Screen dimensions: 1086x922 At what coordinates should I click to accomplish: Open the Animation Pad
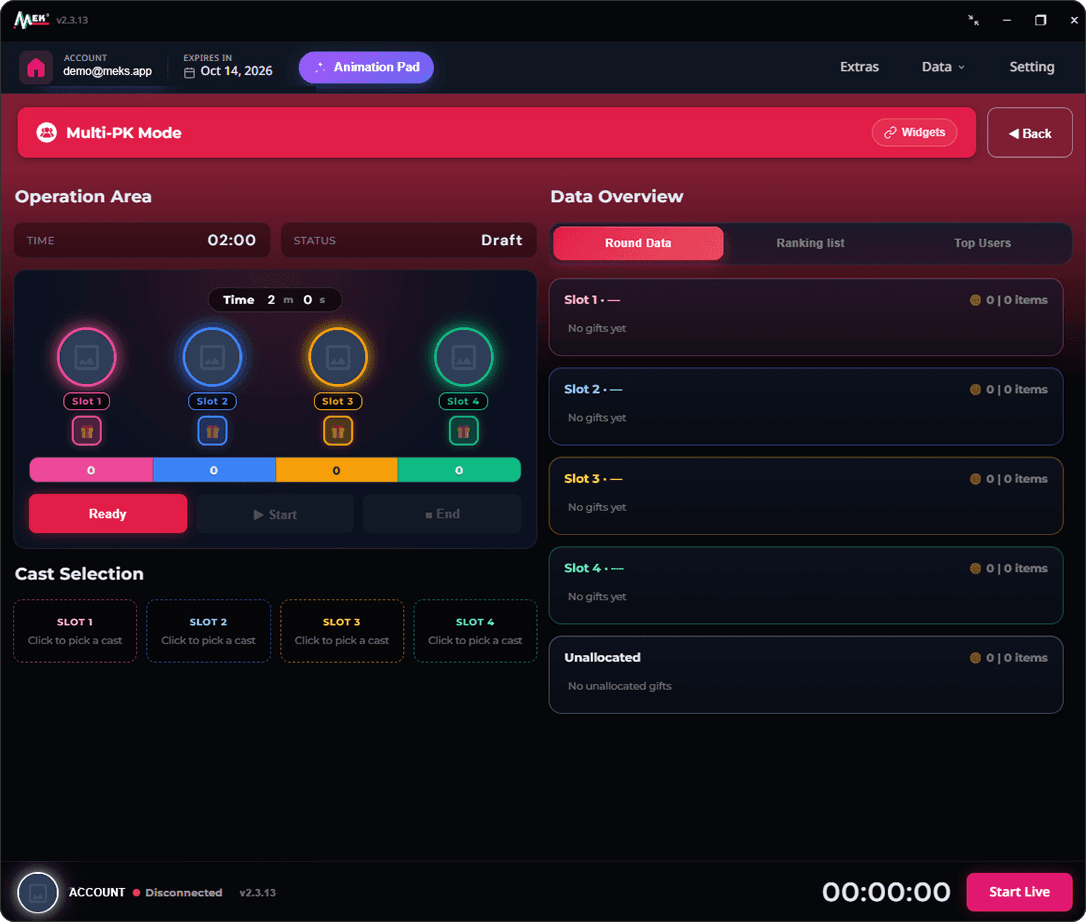[x=366, y=67]
